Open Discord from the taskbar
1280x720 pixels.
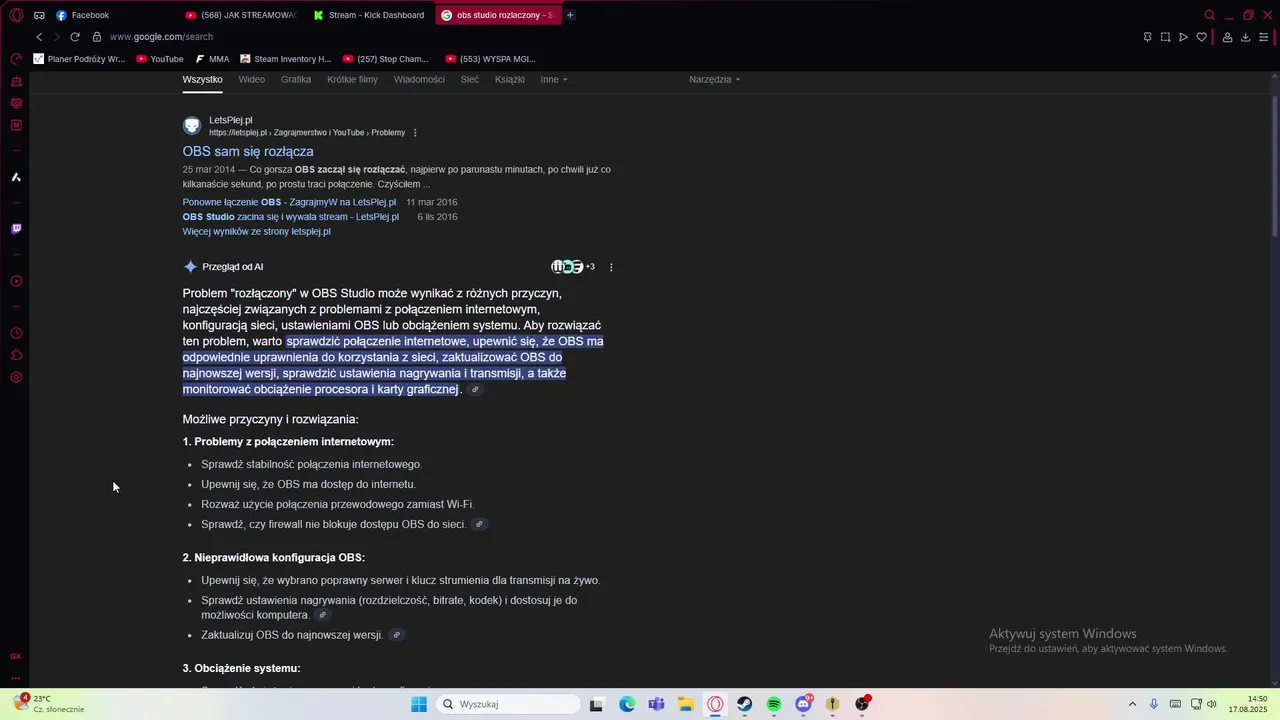point(803,704)
